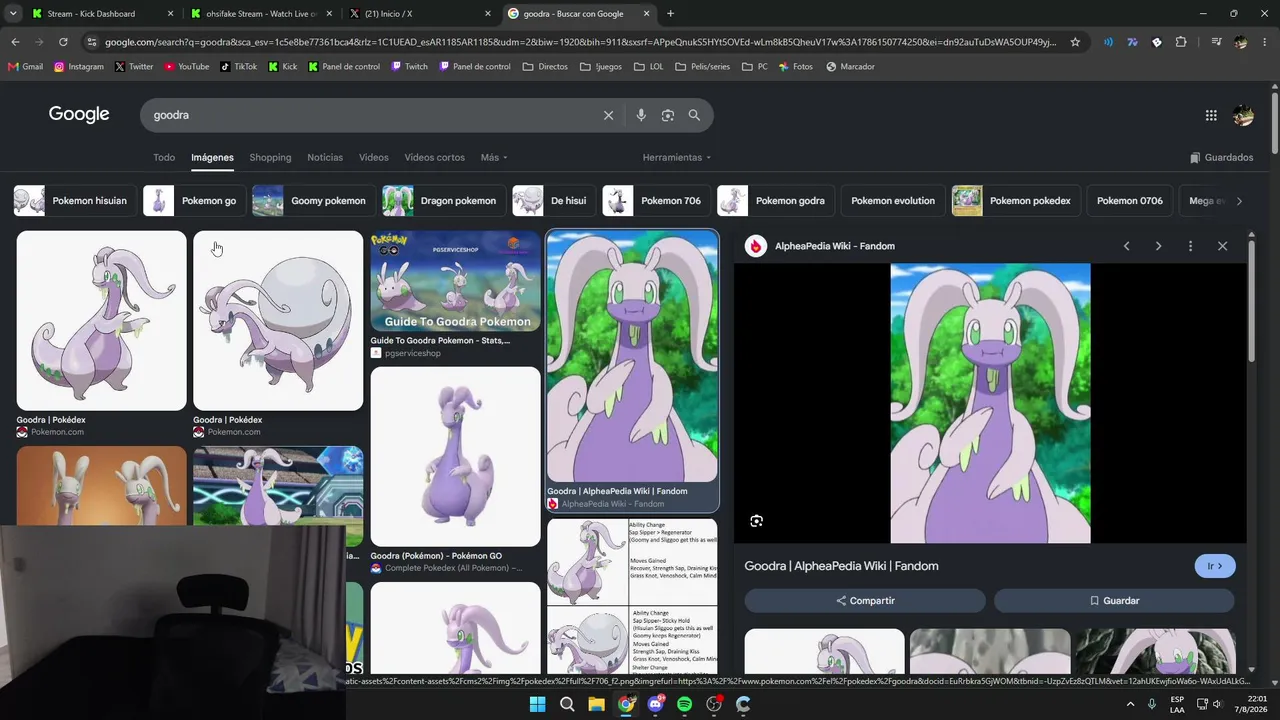
Task: Switch to the Videos results tab
Action: click(x=374, y=158)
